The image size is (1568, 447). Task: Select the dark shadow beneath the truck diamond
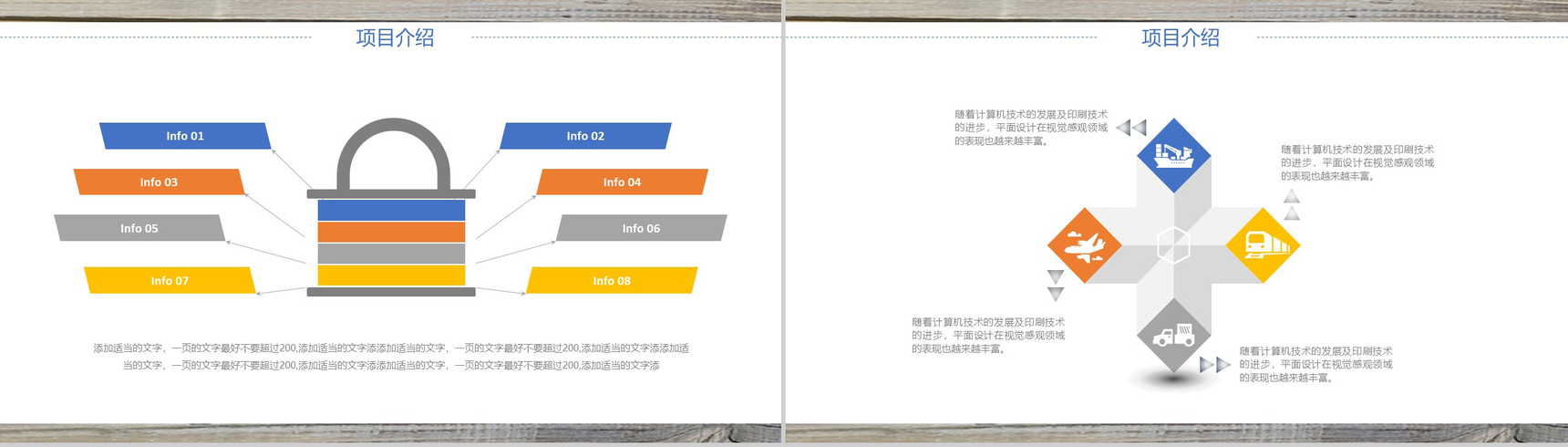pos(1173,379)
